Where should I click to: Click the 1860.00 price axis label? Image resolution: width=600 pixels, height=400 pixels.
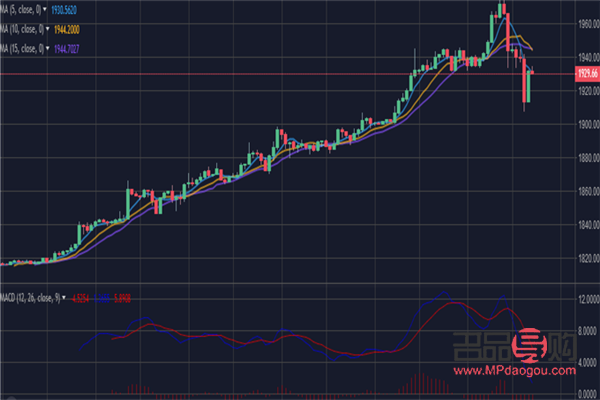[589, 191]
